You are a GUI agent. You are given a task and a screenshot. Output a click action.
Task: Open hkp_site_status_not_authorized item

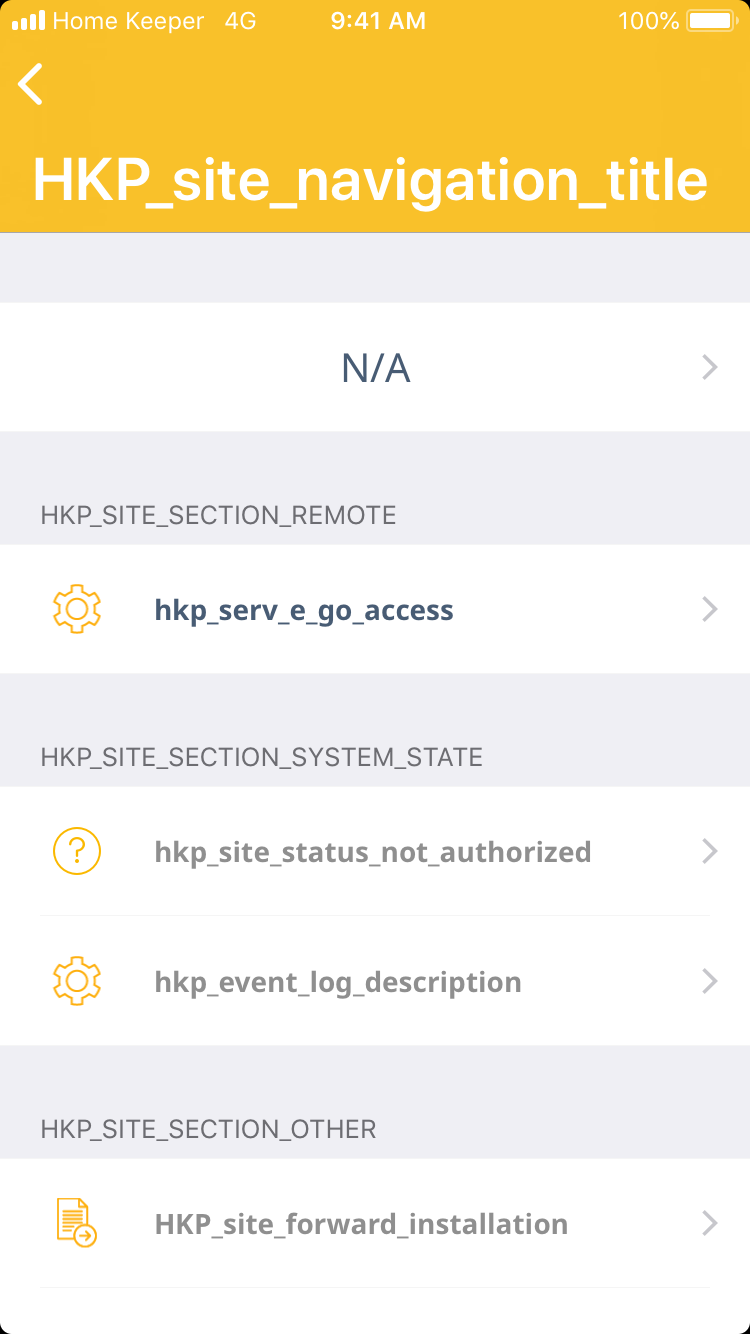point(372,852)
